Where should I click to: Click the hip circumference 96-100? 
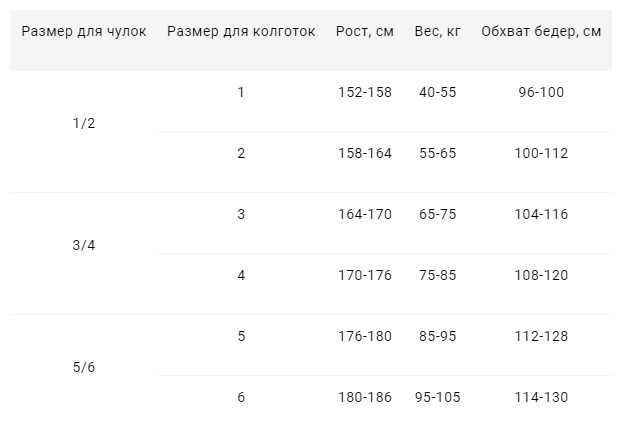pyautogui.click(x=541, y=92)
